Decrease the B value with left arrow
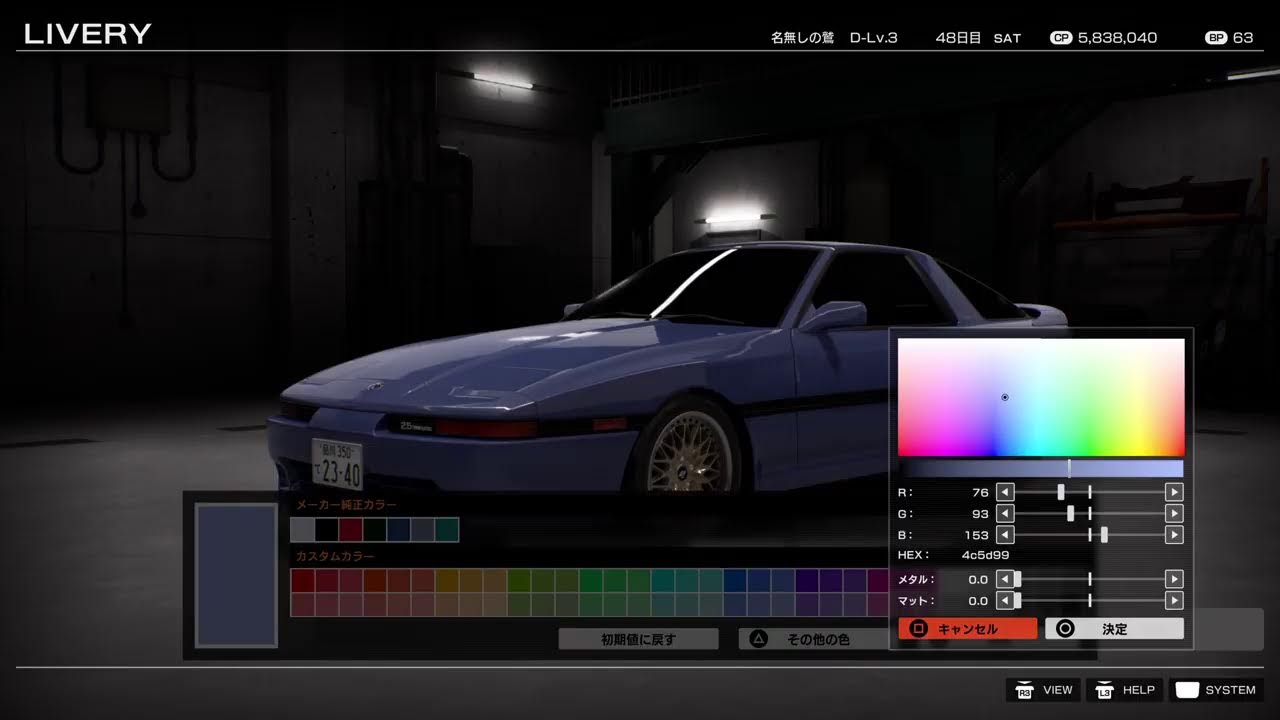 (x=1005, y=535)
